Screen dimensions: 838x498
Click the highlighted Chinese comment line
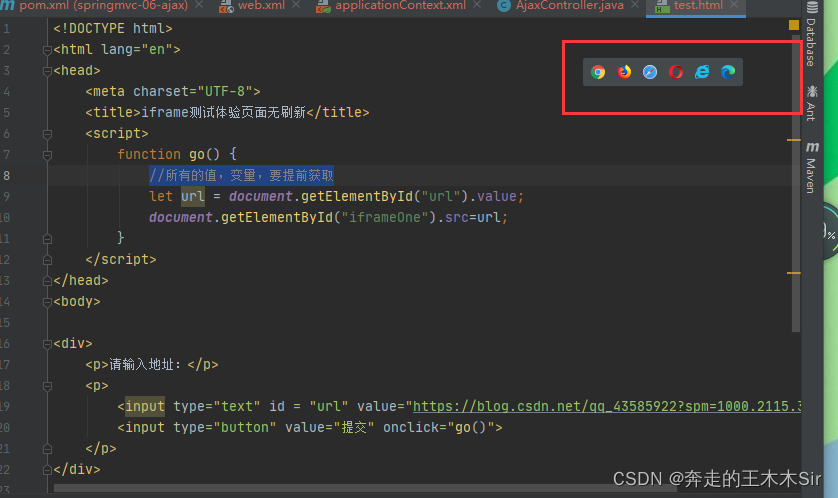(x=242, y=175)
